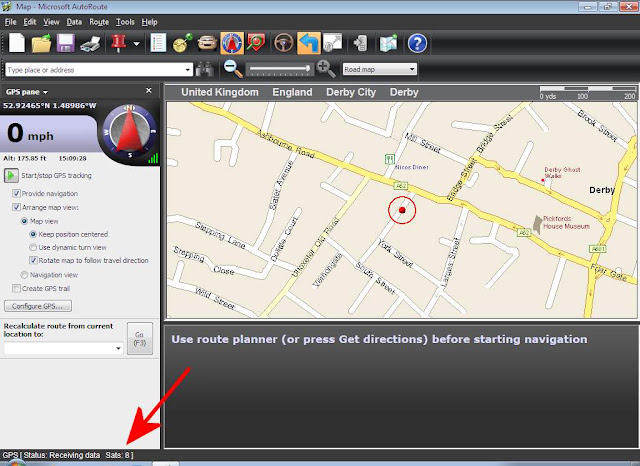Image resolution: width=640 pixels, height=466 pixels.
Task: Click Derby in the location bar
Action: 404,92
